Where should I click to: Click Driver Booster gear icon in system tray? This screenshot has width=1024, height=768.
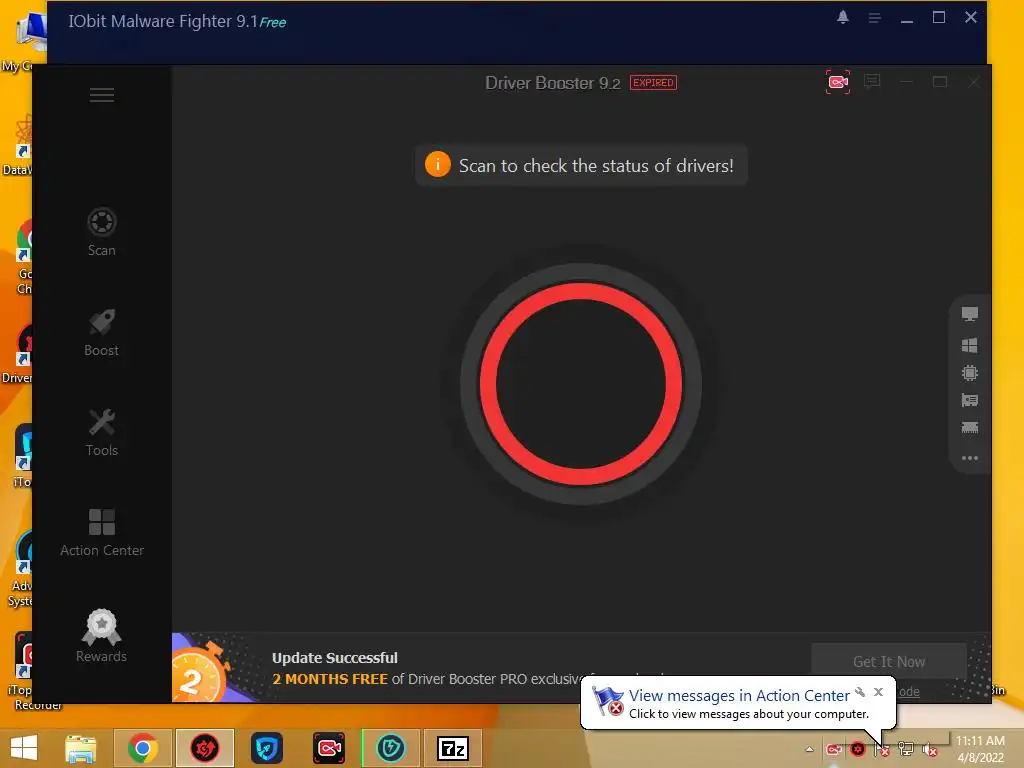[857, 749]
